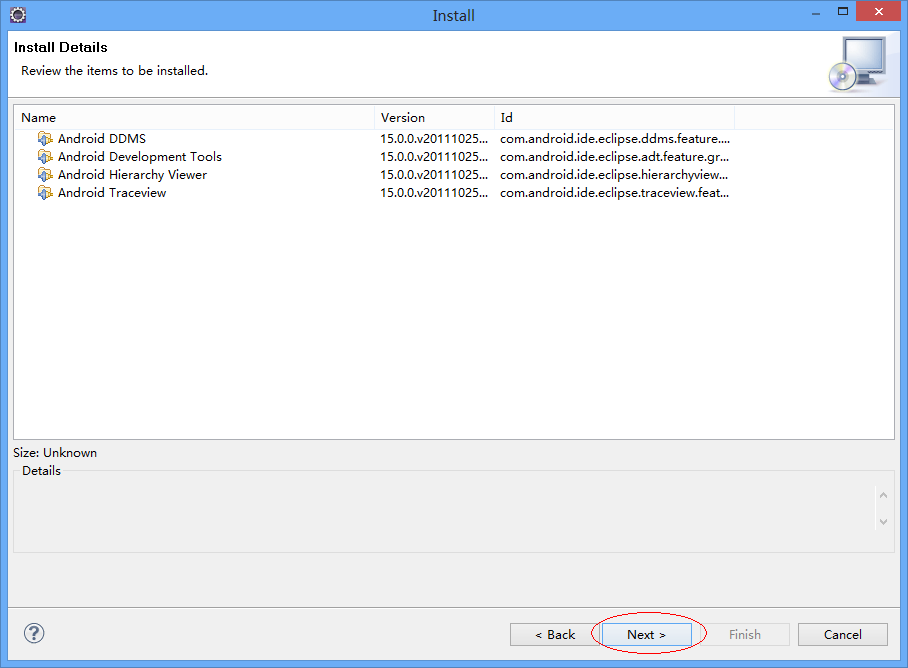Cancel the install wizard

pyautogui.click(x=843, y=634)
